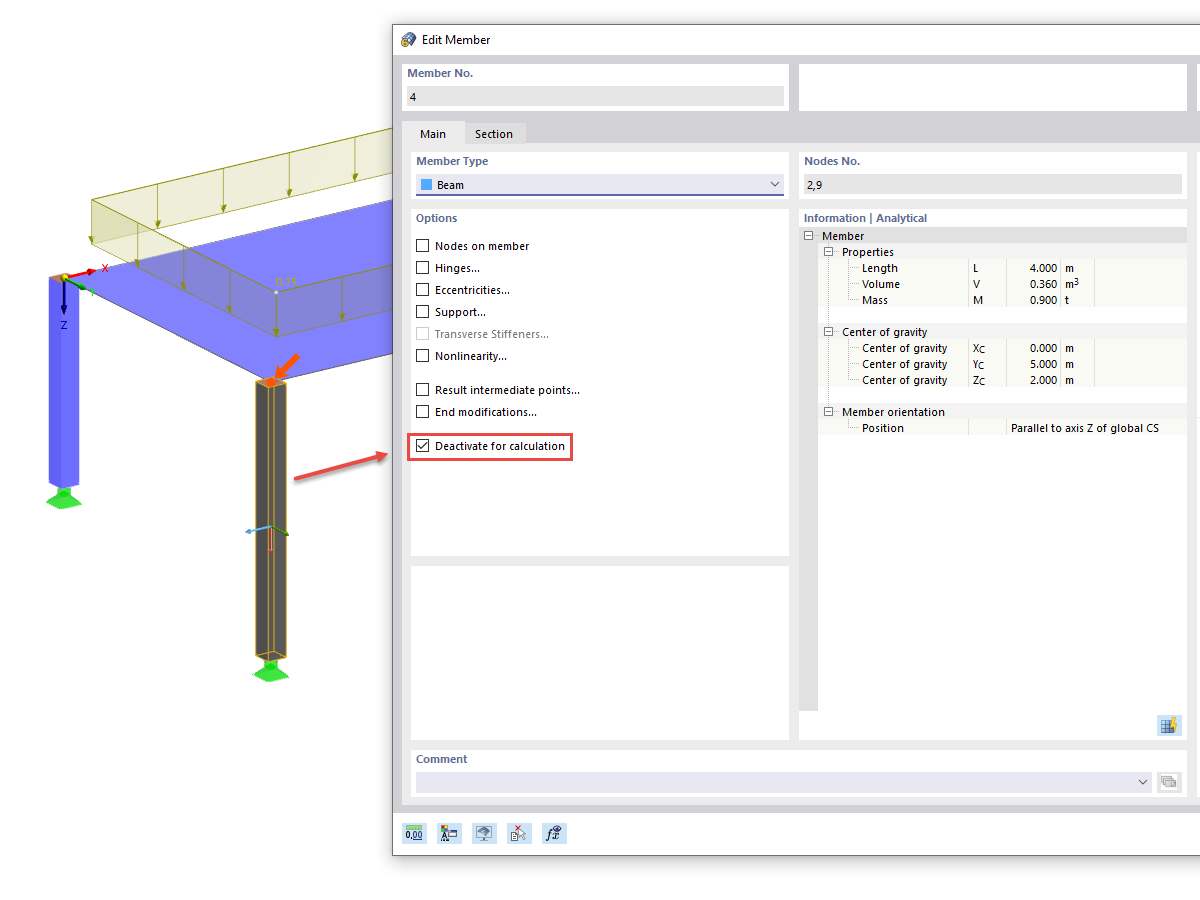Collapse the Properties group

point(828,252)
